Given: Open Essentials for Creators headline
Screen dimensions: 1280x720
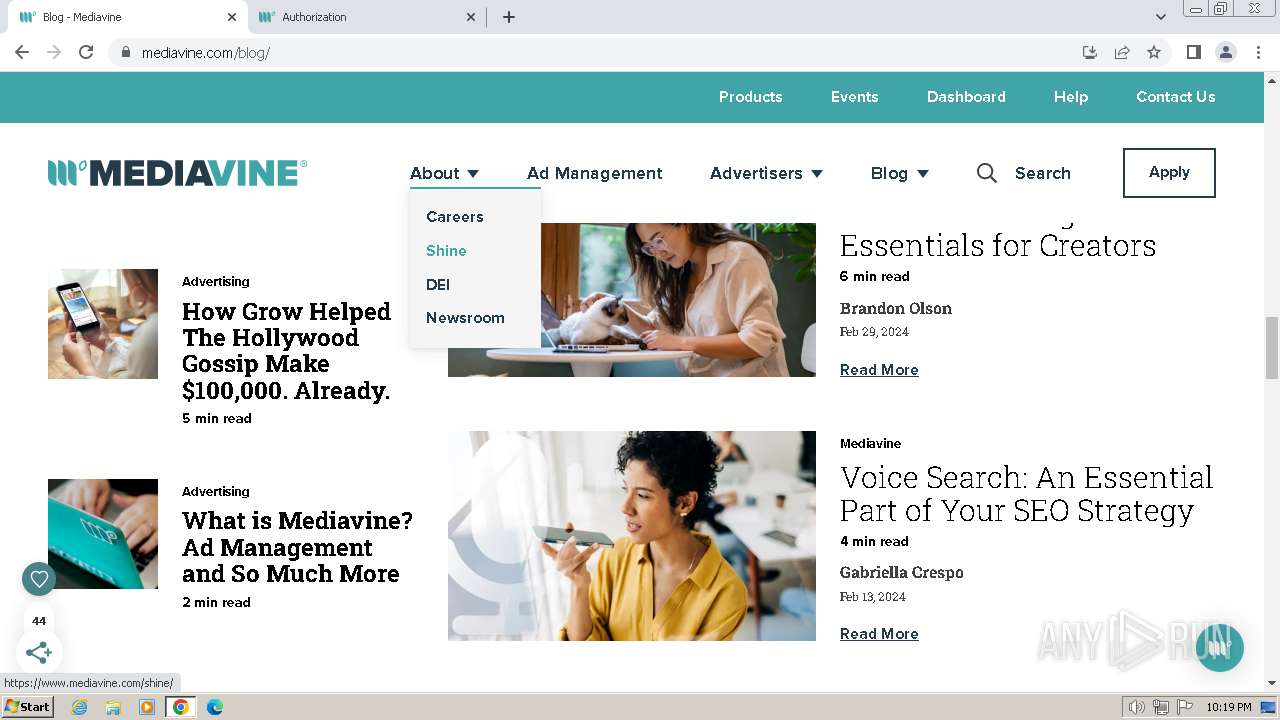Looking at the screenshot, I should click(x=998, y=244).
